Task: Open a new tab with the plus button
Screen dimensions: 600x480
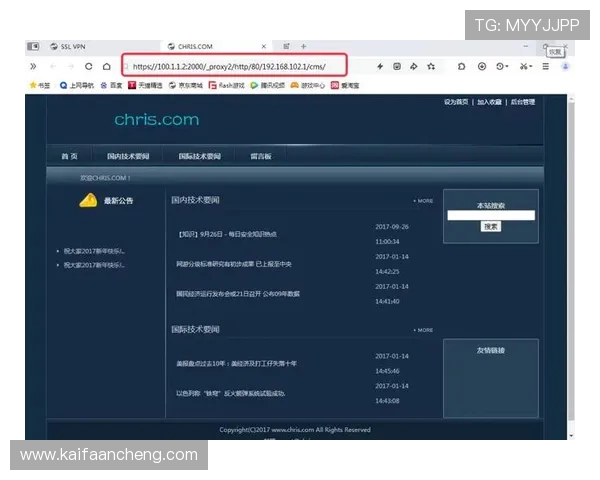Action: click(303, 47)
